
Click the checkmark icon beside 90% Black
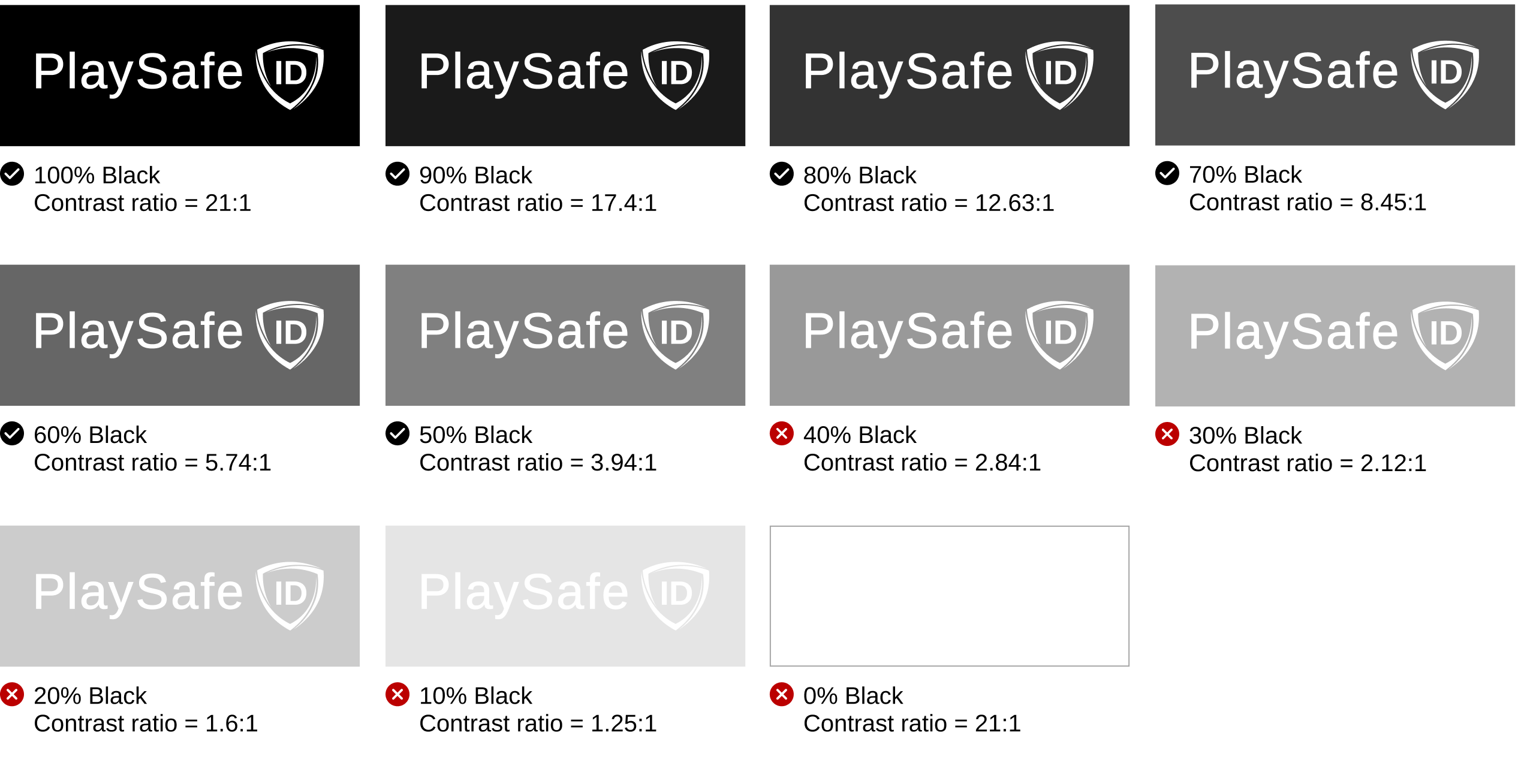pyautogui.click(x=397, y=174)
